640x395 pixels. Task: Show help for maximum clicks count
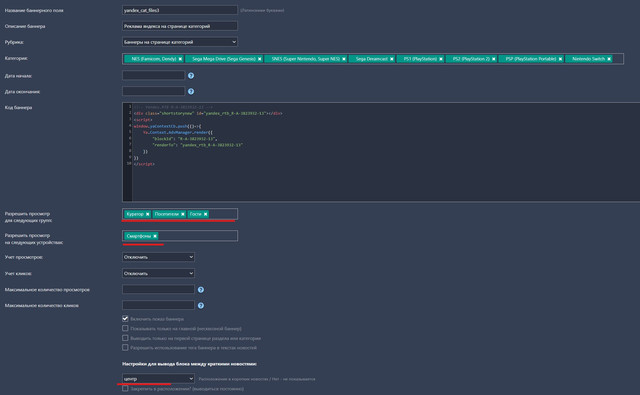[x=201, y=305]
